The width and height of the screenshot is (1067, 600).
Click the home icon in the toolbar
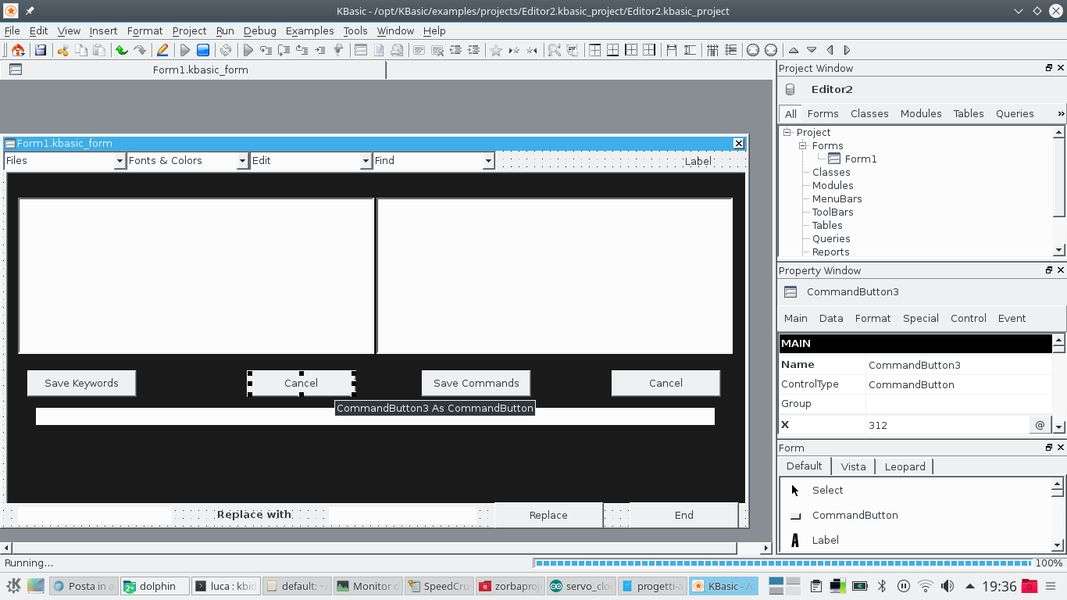[x=18, y=50]
